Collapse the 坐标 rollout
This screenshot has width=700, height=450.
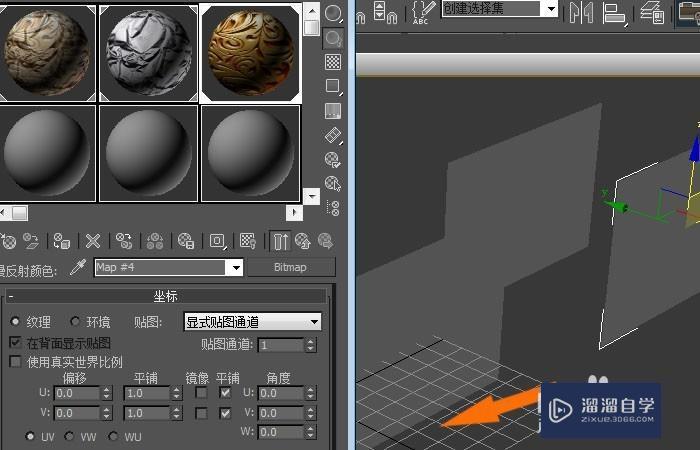[x=165, y=296]
